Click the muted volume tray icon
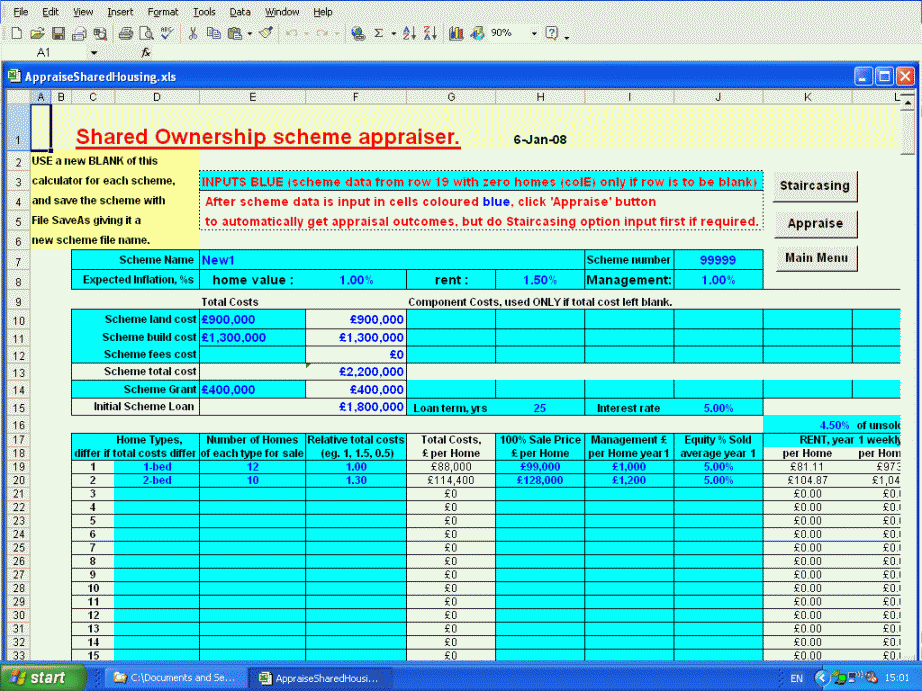This screenshot has width=922, height=691. (871, 677)
